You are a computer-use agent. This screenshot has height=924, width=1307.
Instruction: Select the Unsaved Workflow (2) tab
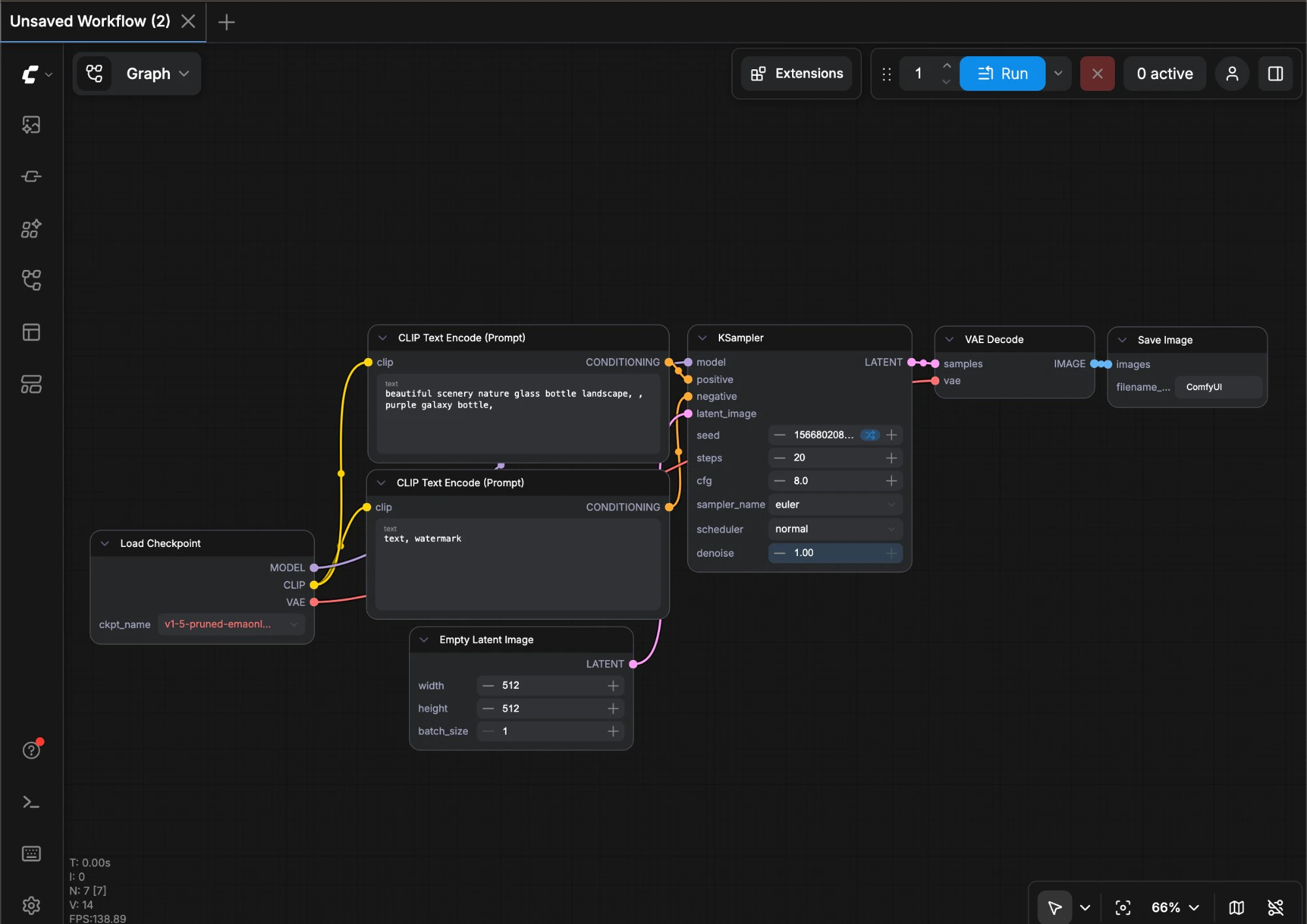click(x=90, y=21)
